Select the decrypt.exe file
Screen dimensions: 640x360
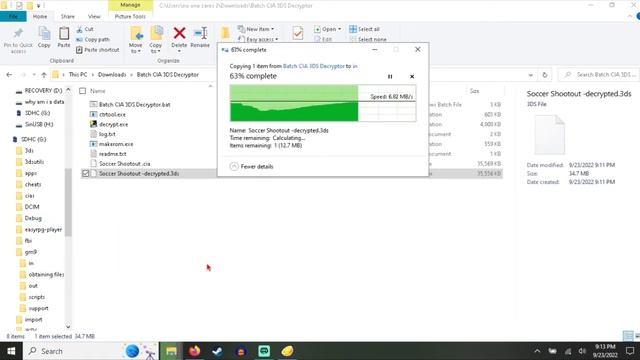[113, 124]
